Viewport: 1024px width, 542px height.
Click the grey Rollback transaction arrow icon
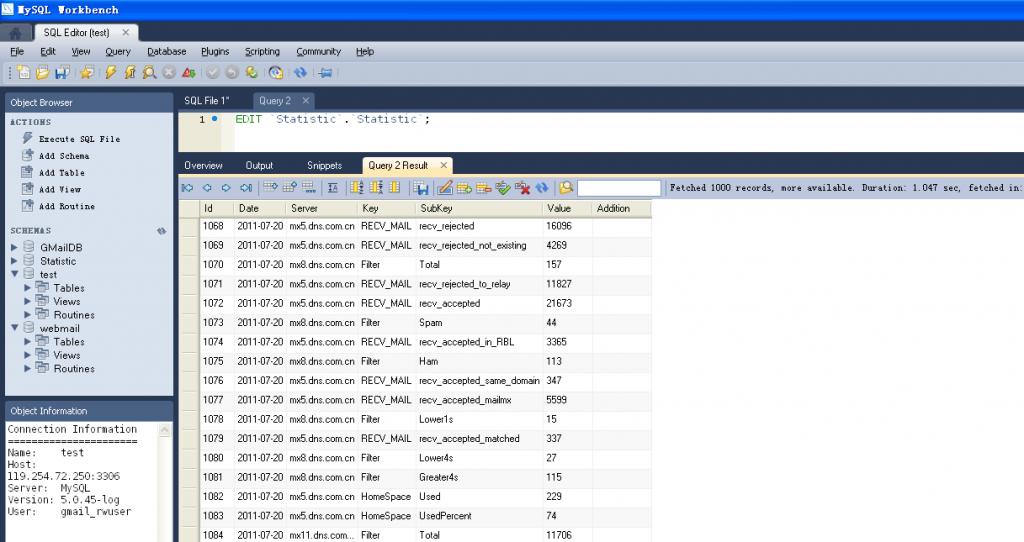[232, 72]
